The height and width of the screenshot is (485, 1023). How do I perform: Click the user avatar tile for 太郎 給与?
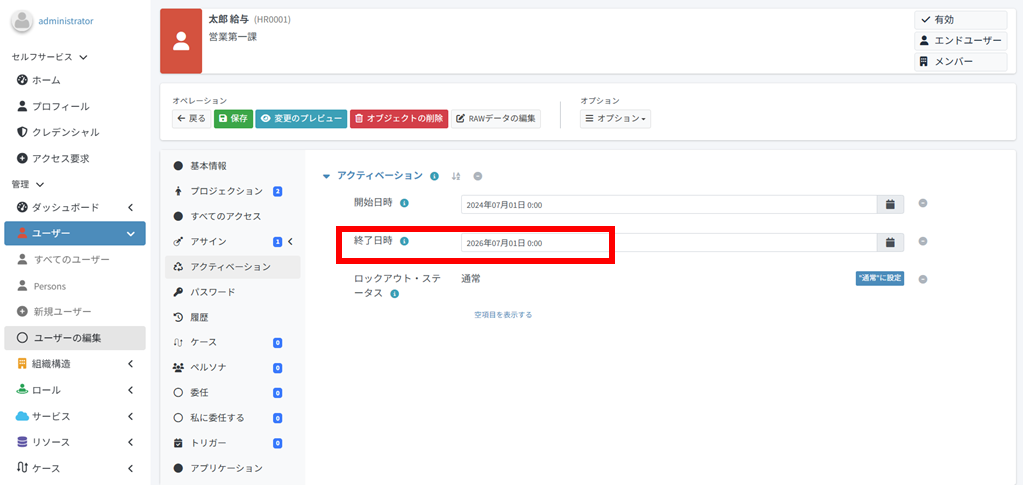click(181, 41)
